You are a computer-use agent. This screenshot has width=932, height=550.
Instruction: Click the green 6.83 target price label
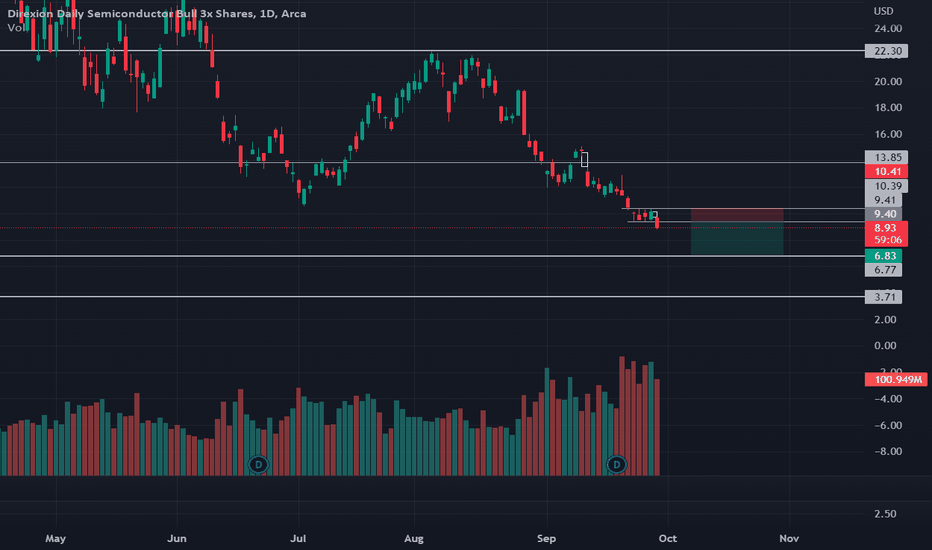[884, 256]
